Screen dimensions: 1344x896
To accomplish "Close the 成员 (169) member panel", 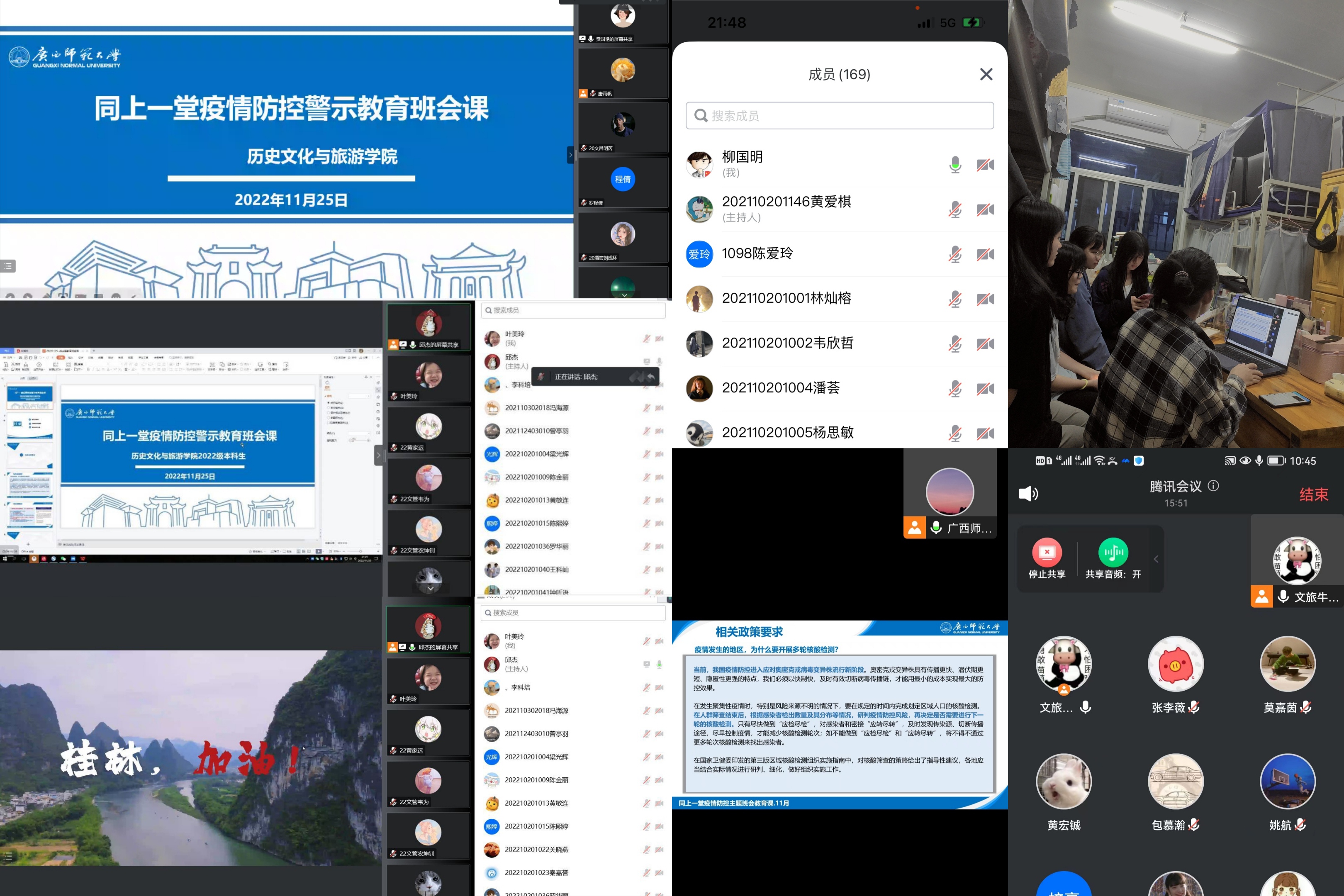I will [x=986, y=74].
